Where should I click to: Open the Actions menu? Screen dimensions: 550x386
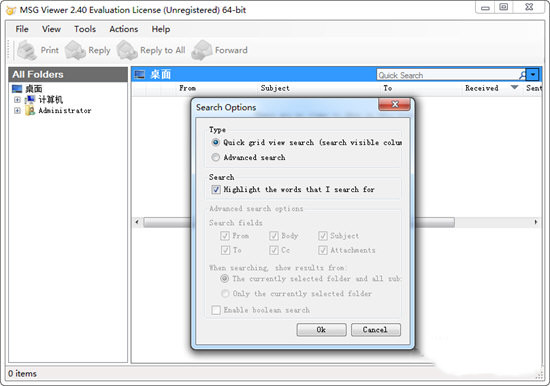(123, 29)
